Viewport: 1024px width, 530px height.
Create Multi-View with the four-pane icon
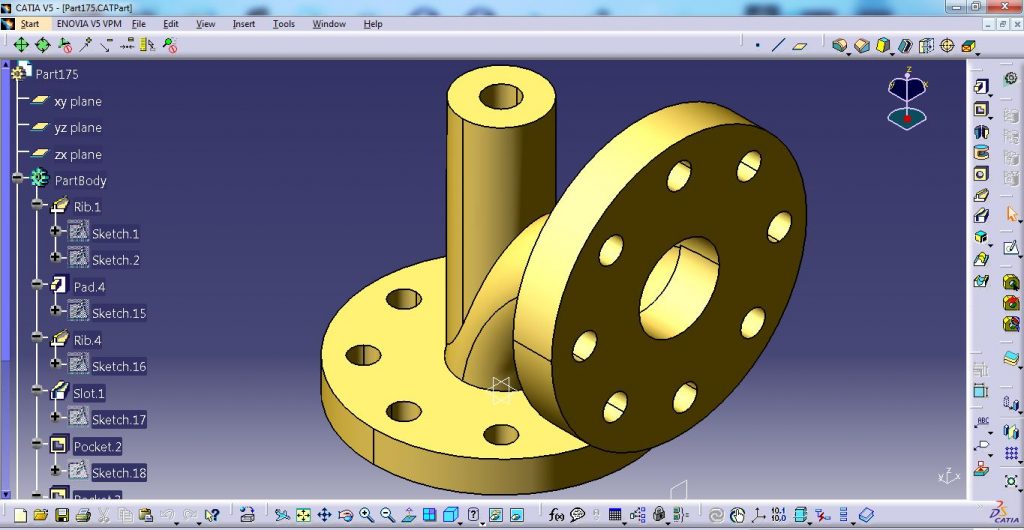click(x=429, y=515)
